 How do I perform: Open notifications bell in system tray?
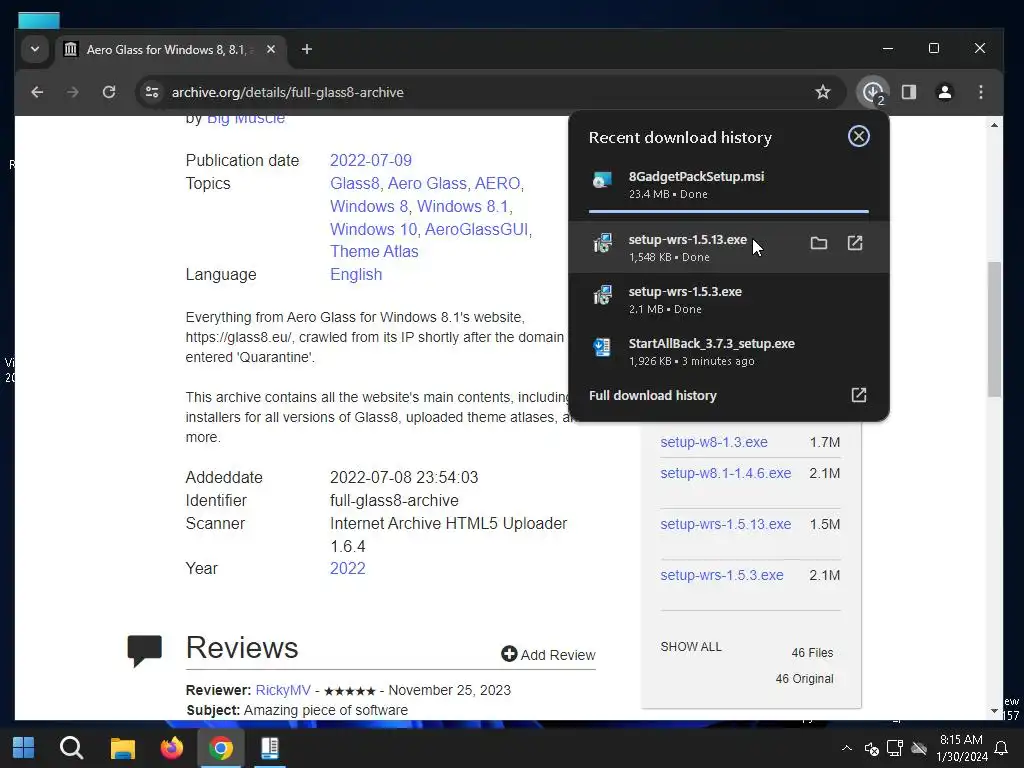pyautogui.click(x=1000, y=748)
